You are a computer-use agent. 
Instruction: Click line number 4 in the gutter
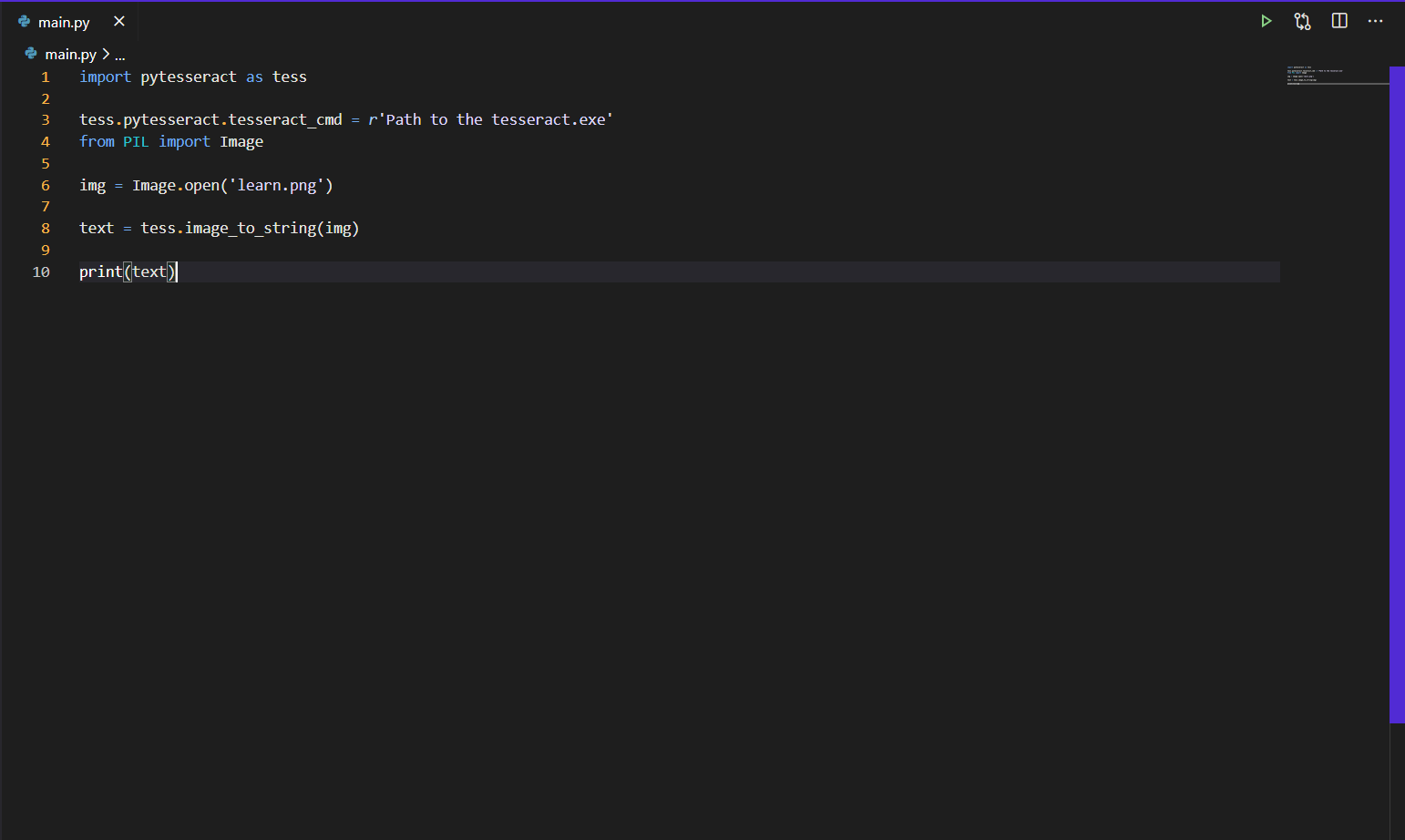tap(46, 142)
